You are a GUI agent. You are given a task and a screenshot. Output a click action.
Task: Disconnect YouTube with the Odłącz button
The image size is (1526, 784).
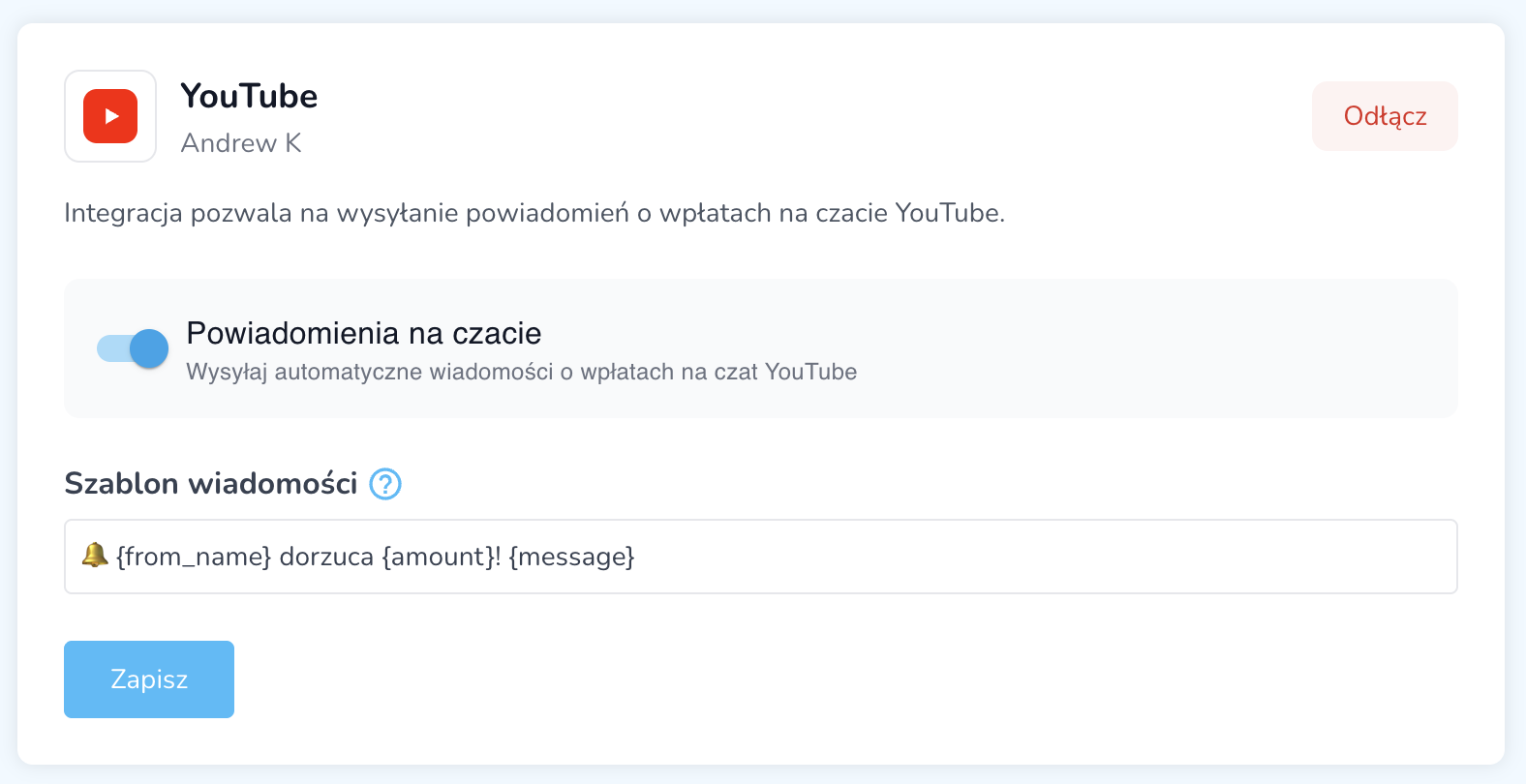click(x=1385, y=116)
